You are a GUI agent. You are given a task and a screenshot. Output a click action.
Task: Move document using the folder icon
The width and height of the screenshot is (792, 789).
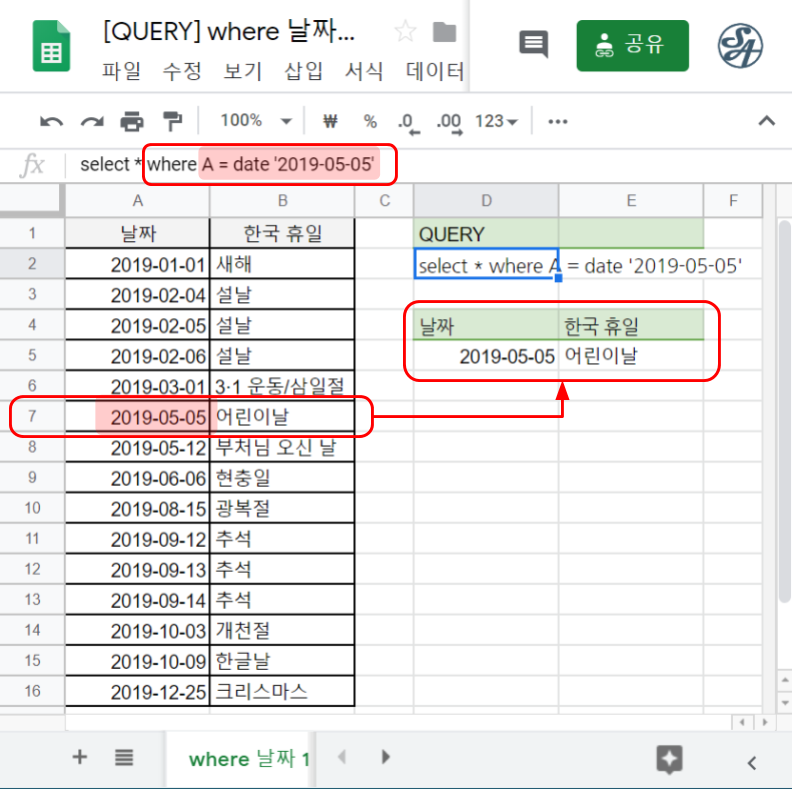pyautogui.click(x=444, y=32)
